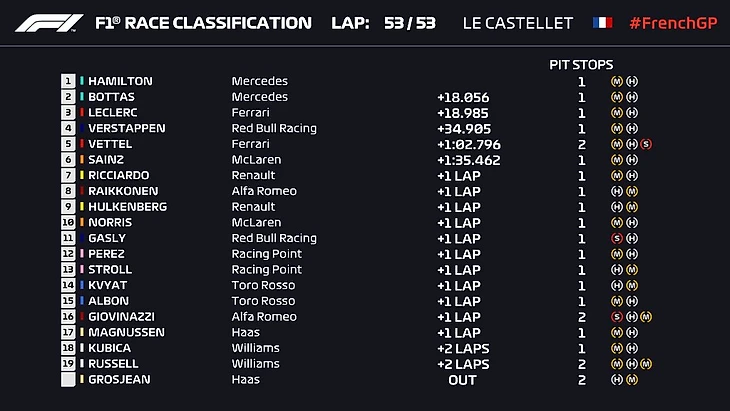Click Bottas's white hard tyre icon
This screenshot has width=730, height=411.
[632, 97]
